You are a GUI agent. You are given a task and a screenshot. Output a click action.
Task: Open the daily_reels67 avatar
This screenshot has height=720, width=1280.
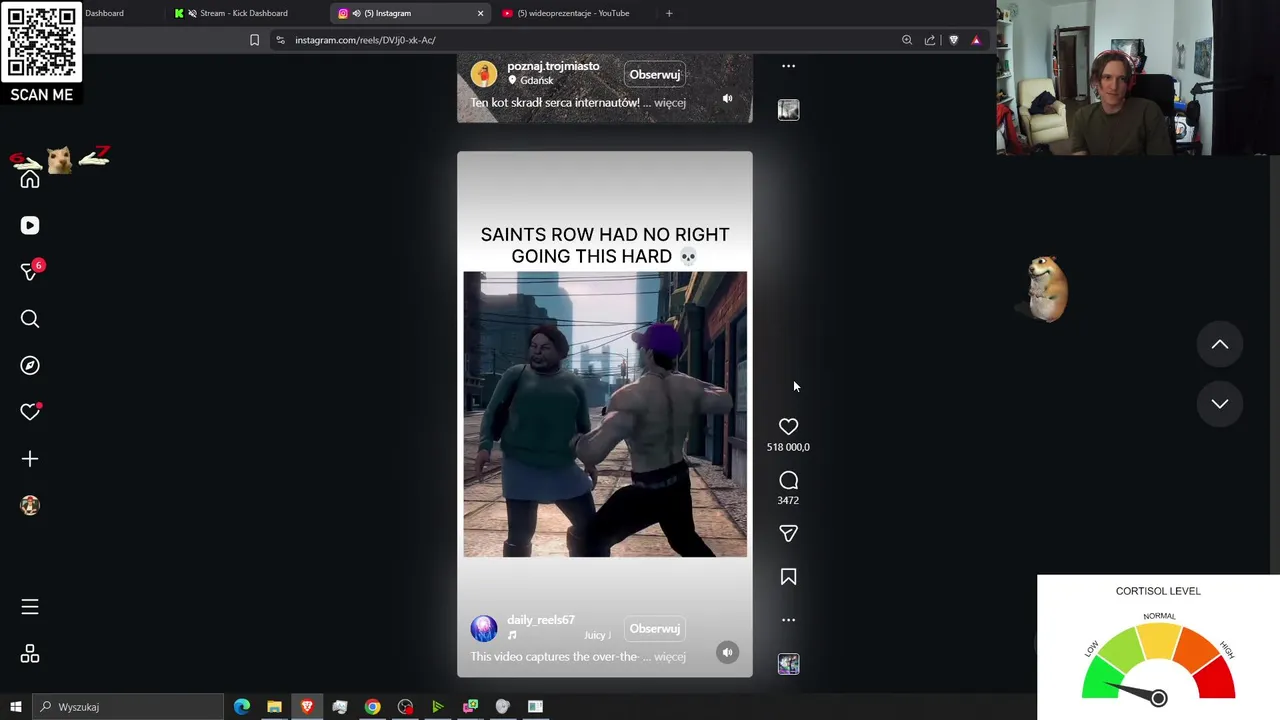[484, 628]
